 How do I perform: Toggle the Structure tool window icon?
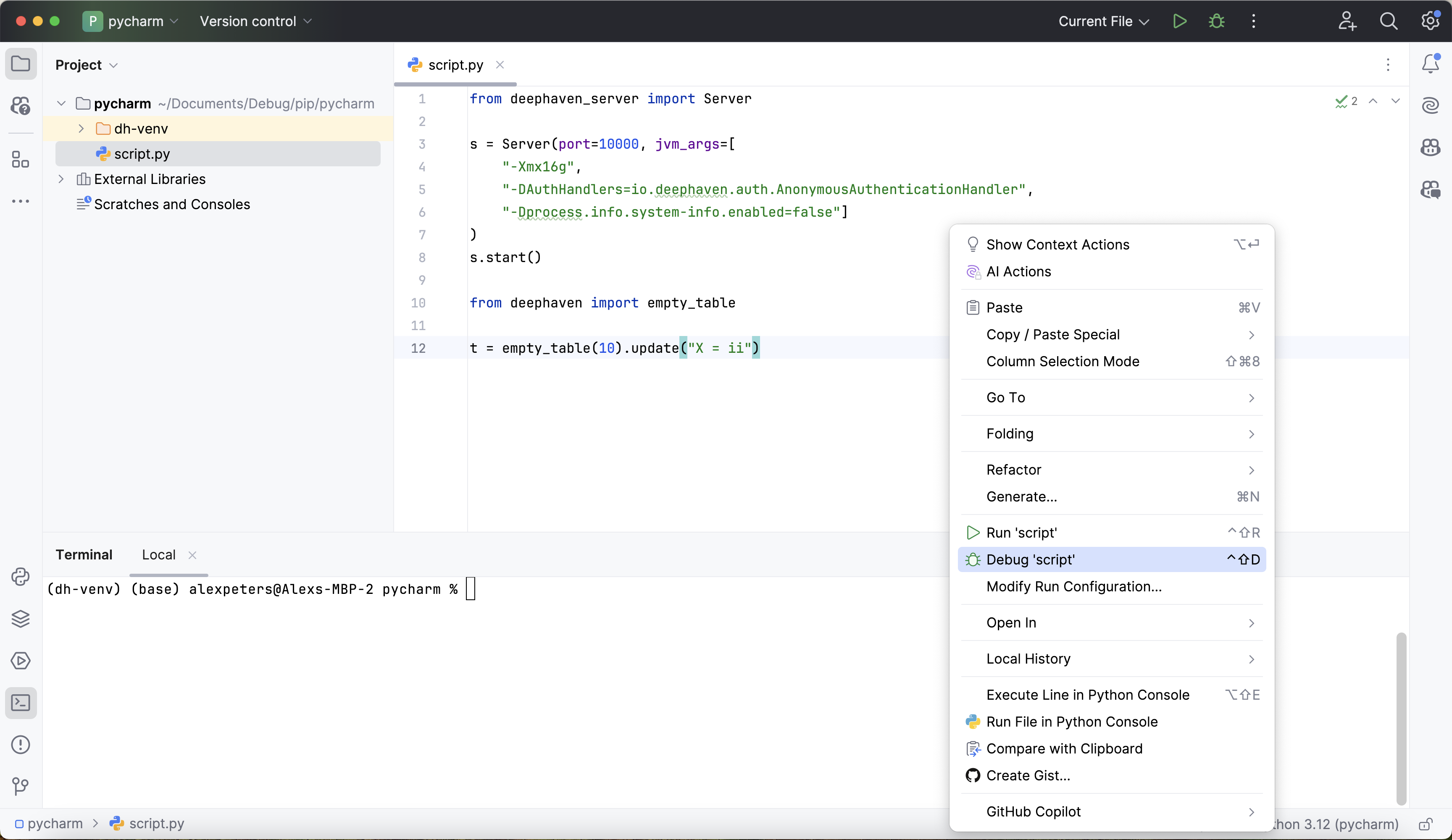pyautogui.click(x=21, y=159)
